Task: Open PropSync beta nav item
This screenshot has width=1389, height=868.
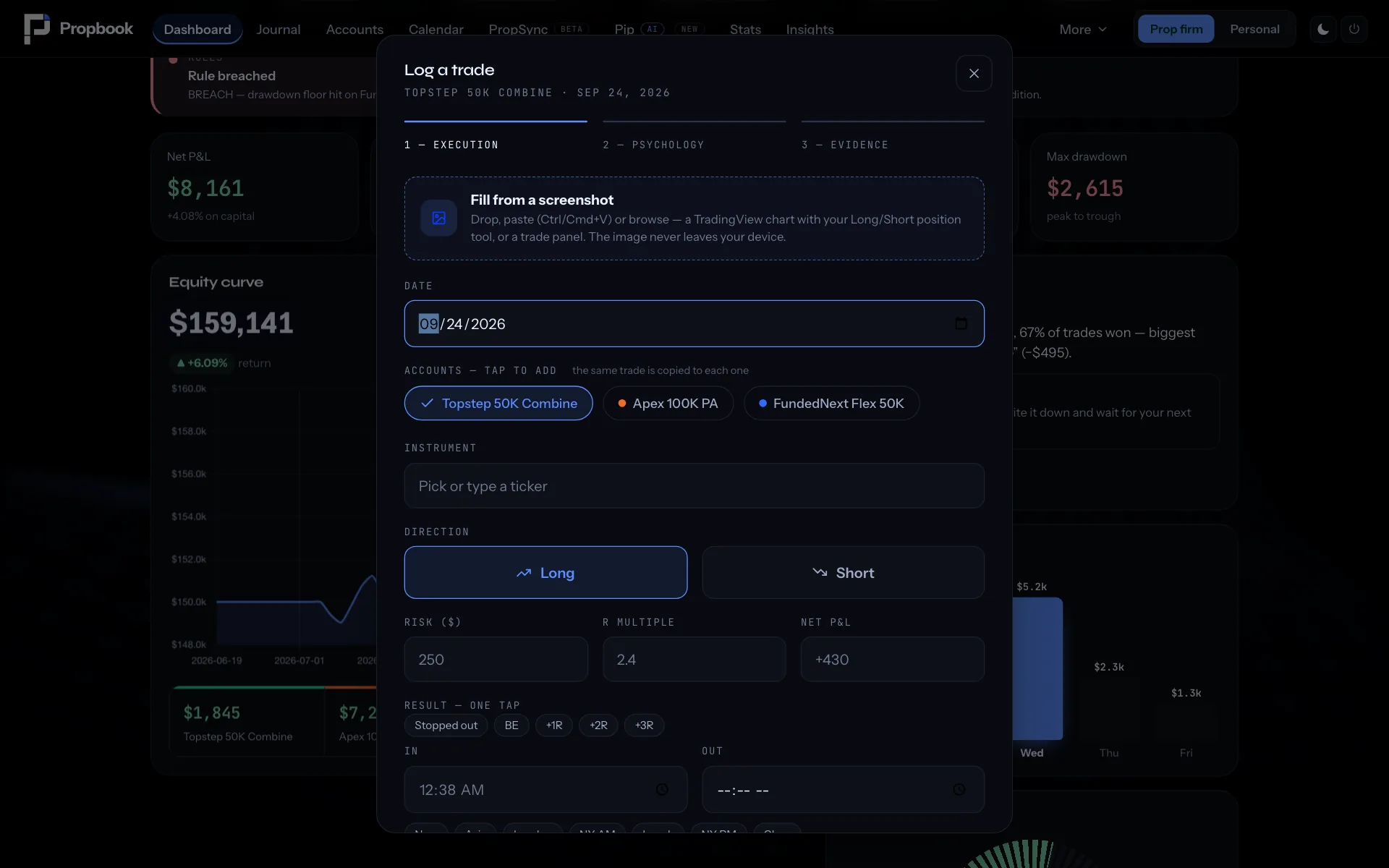Action: click(x=539, y=29)
